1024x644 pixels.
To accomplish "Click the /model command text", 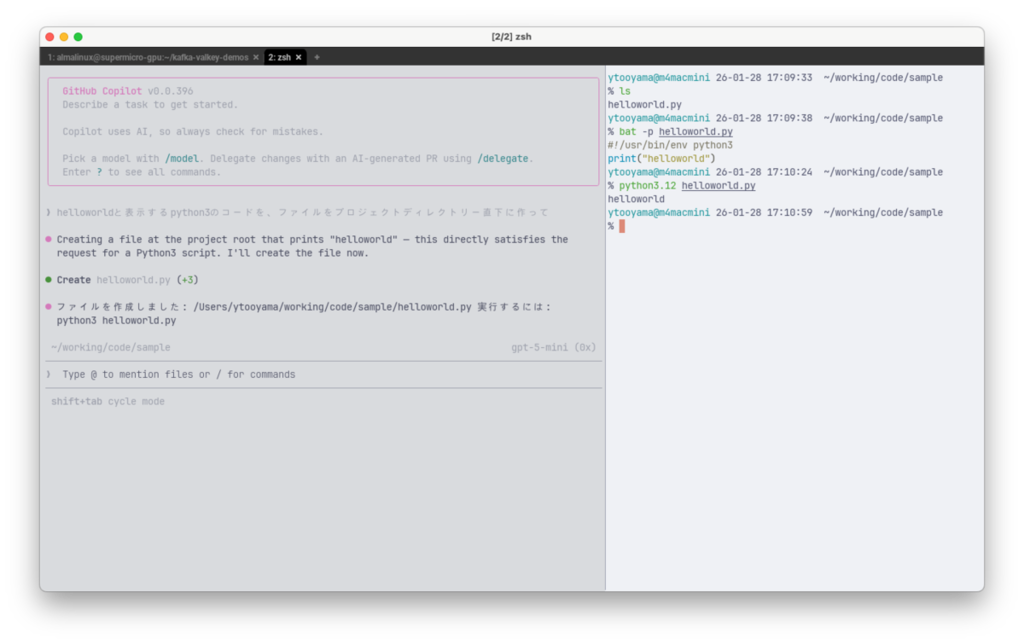I will [182, 159].
